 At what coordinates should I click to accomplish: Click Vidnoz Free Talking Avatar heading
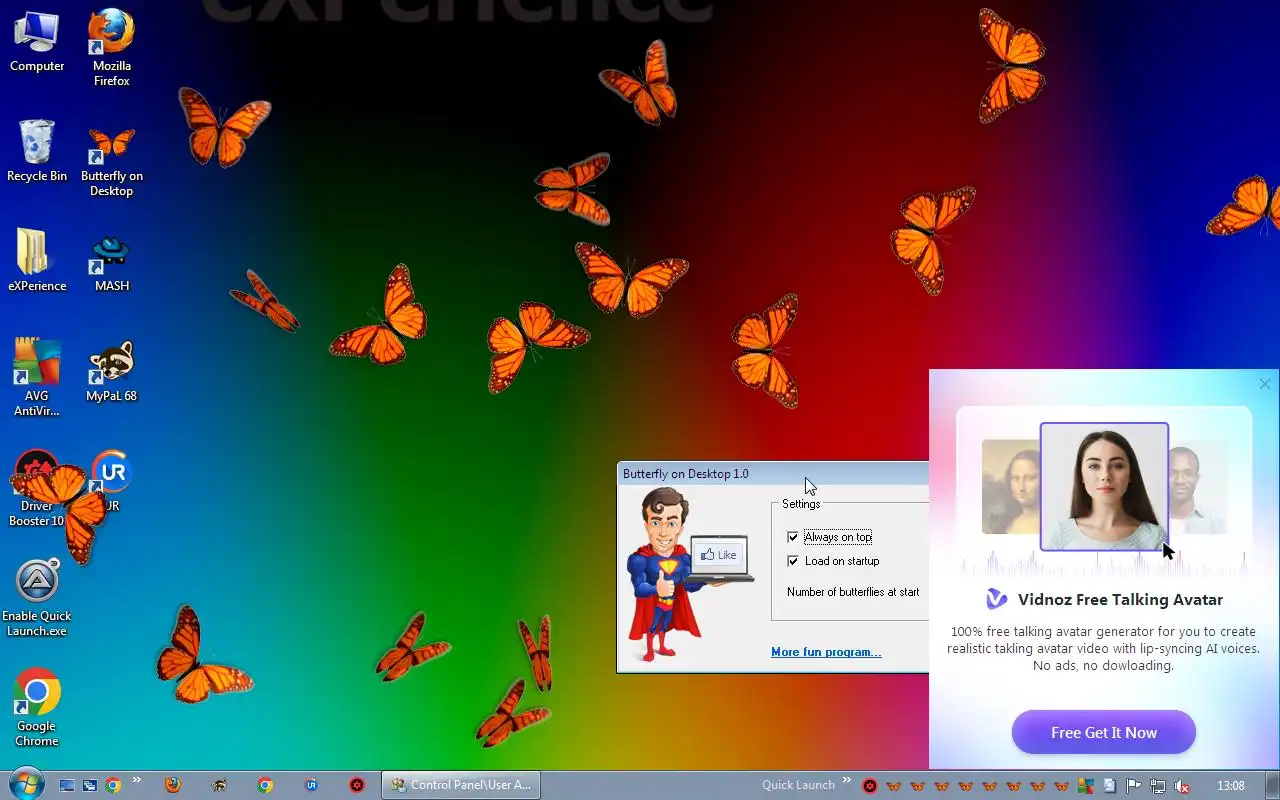pyautogui.click(x=1120, y=600)
